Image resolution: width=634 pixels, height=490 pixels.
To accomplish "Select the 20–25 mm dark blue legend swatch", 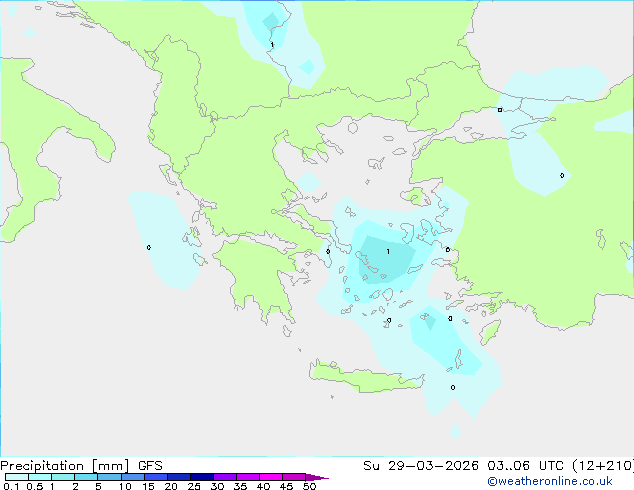I will (x=179, y=477).
